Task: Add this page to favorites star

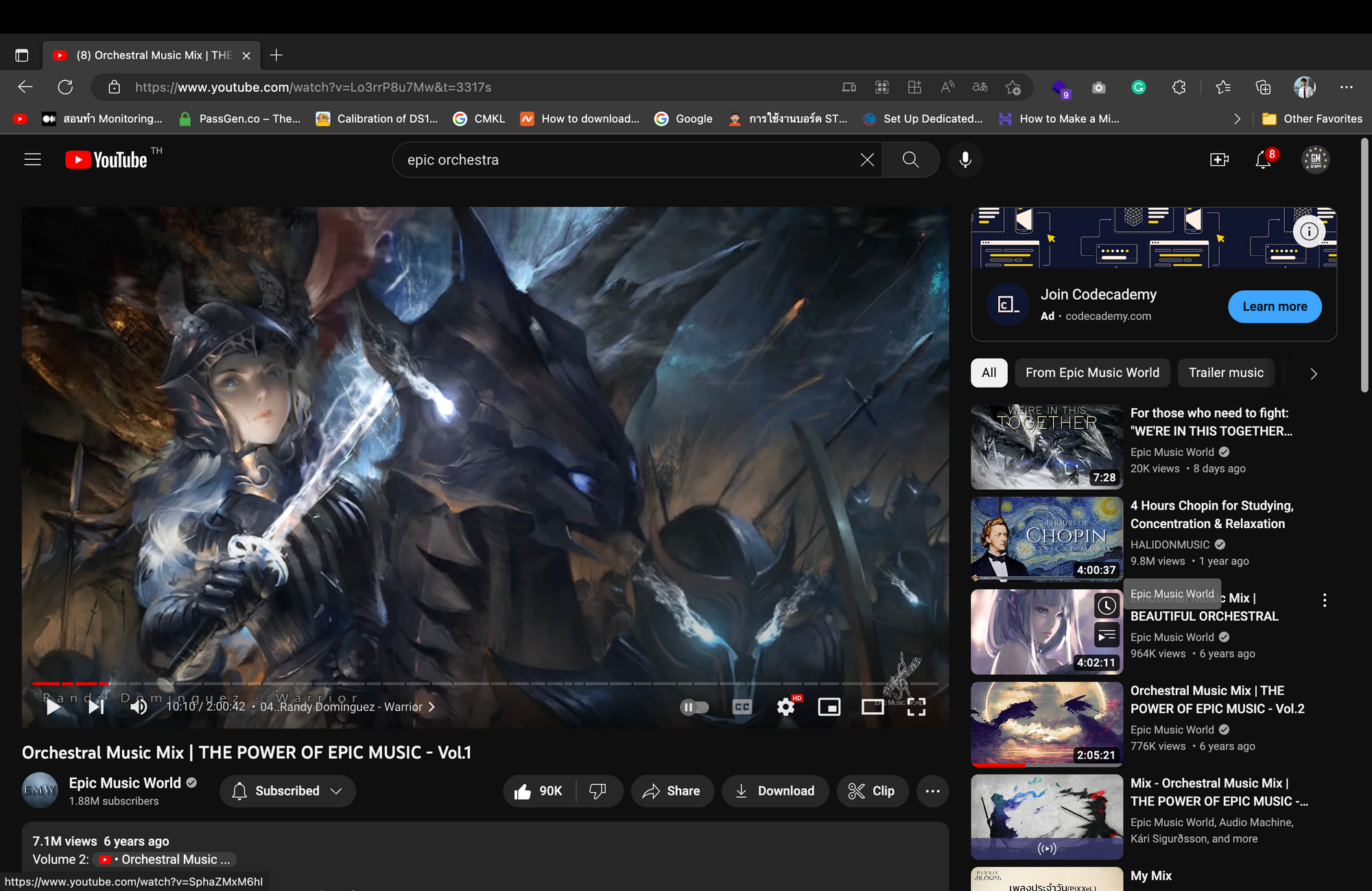Action: click(x=1013, y=87)
